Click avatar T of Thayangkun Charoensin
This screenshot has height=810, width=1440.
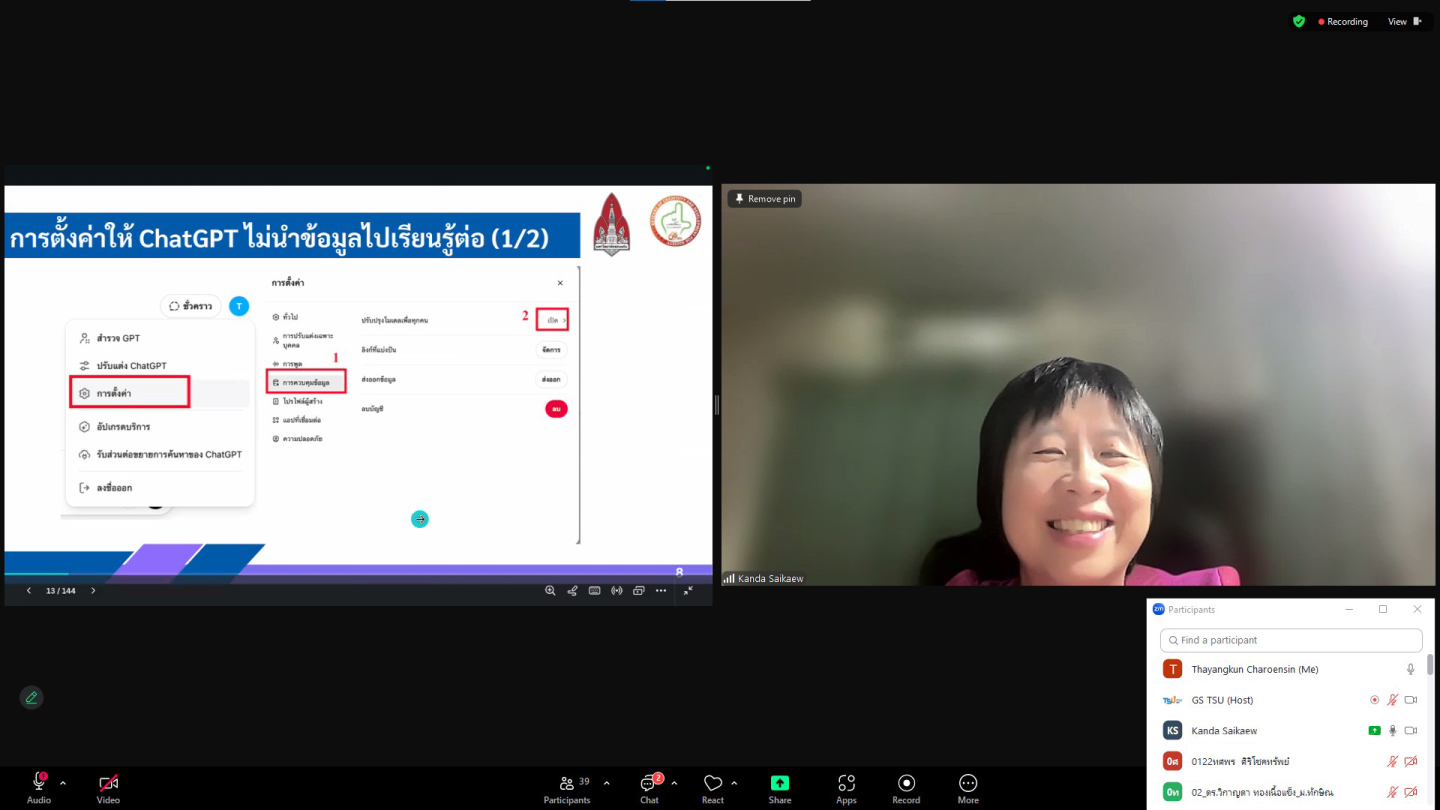[x=1172, y=669]
